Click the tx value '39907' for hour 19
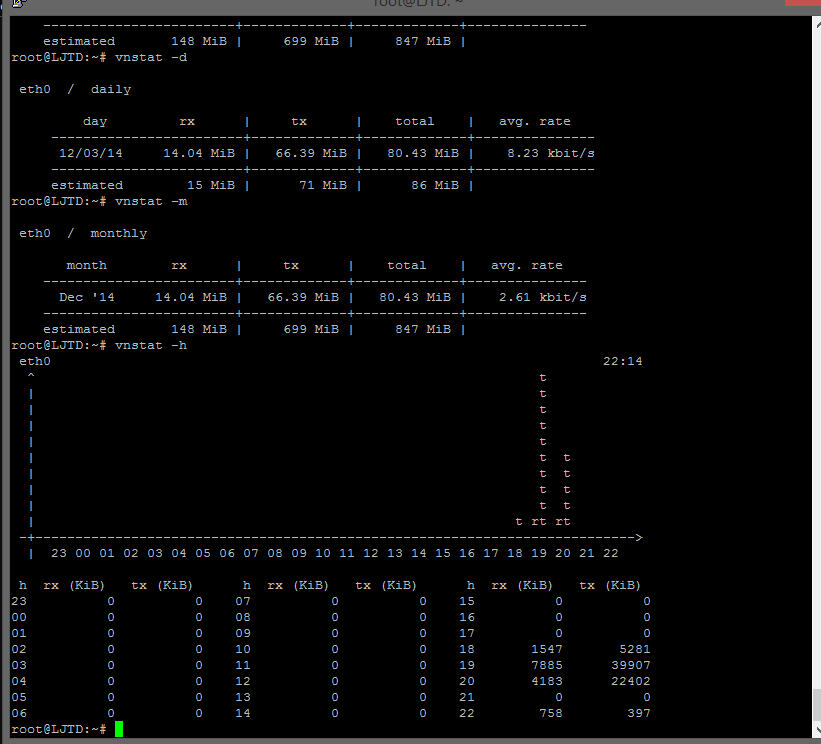The image size is (821, 744). (631, 665)
